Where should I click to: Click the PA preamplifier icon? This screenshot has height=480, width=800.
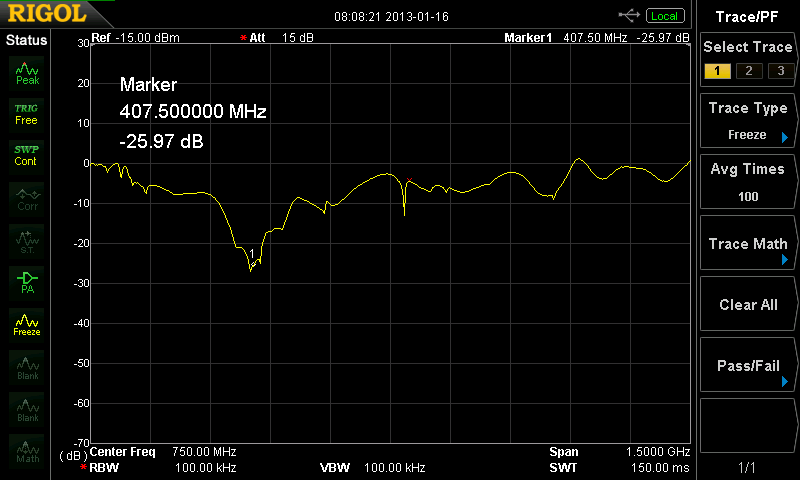click(27, 283)
